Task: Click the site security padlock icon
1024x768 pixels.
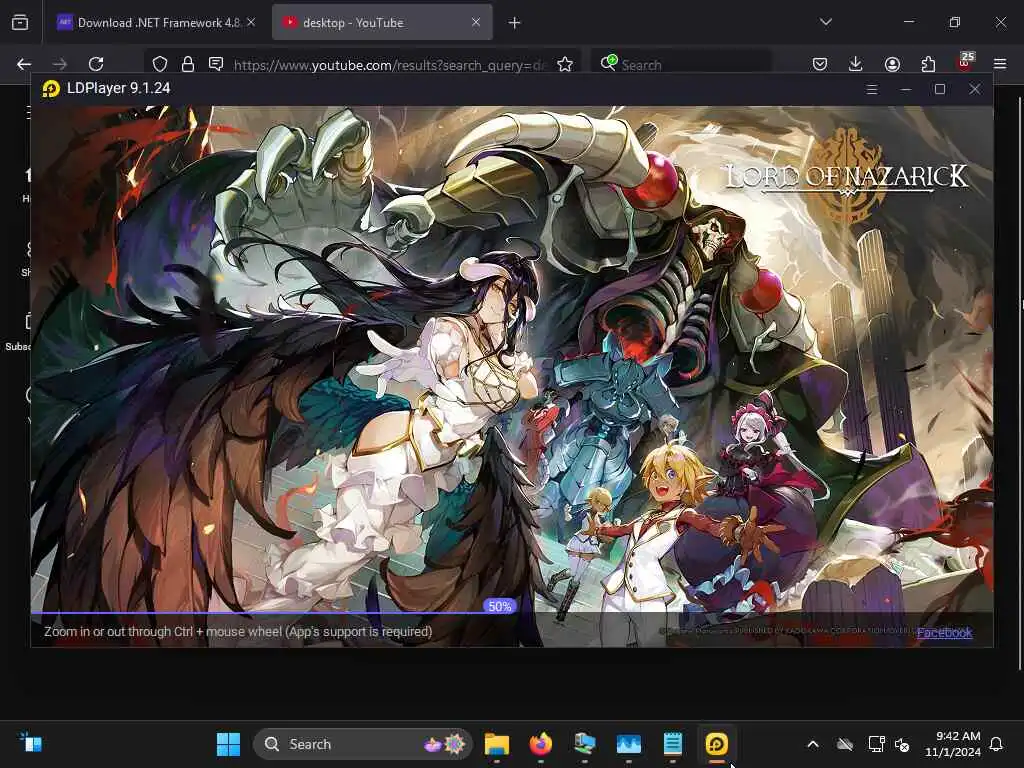Action: 188,64
